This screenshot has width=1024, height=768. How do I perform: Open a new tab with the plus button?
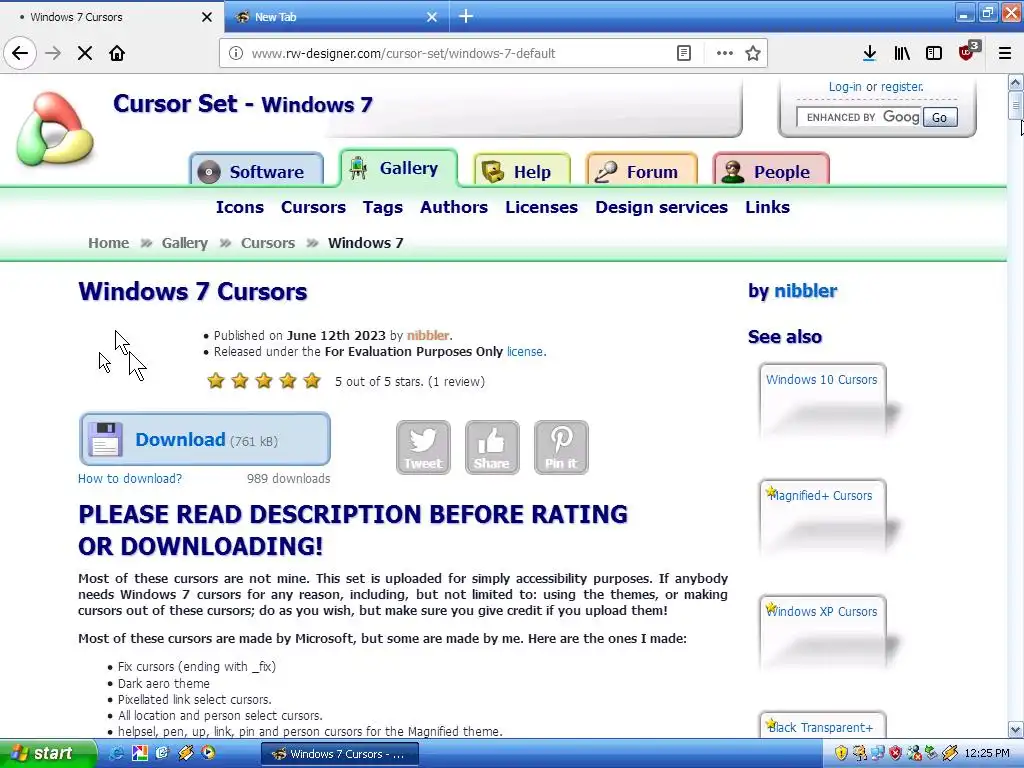click(x=466, y=16)
